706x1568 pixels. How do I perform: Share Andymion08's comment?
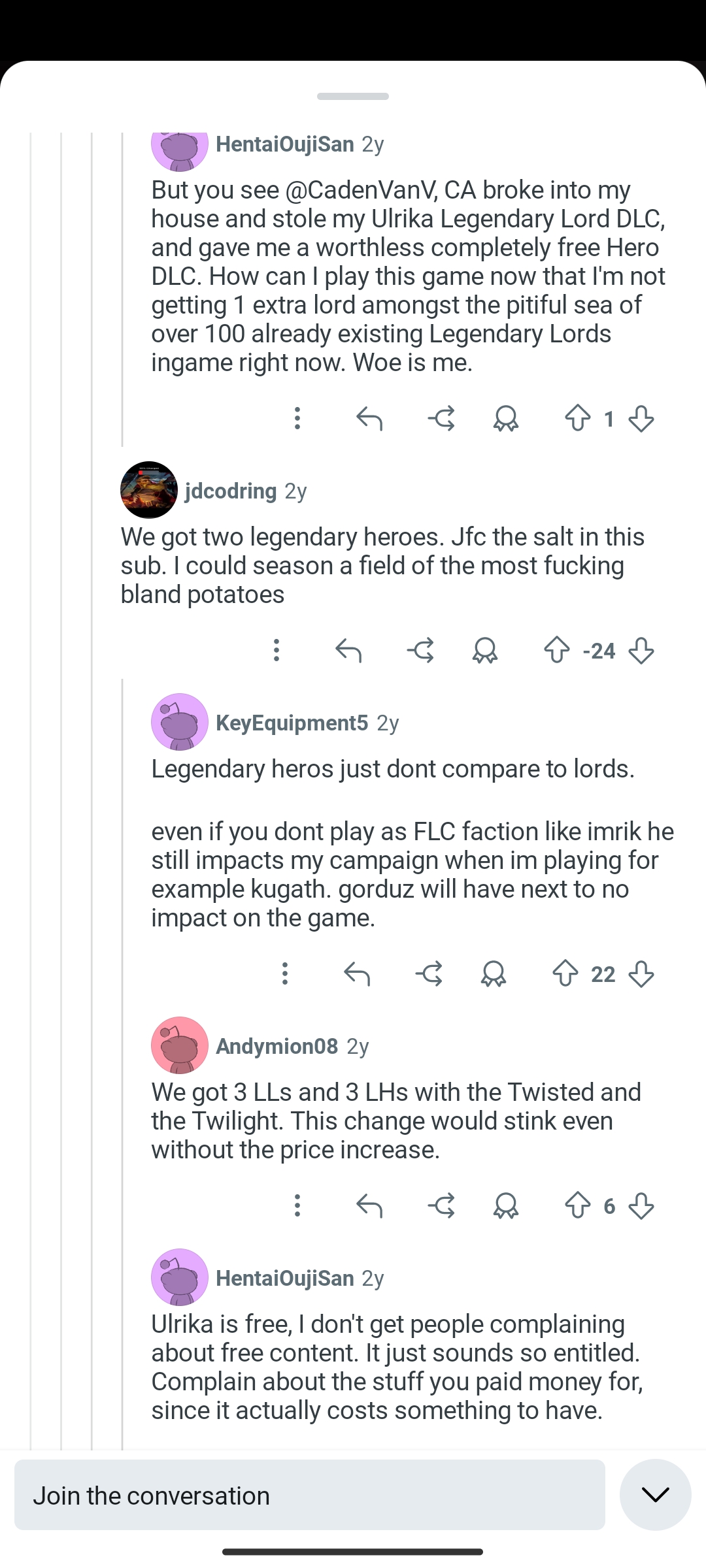[441, 1205]
